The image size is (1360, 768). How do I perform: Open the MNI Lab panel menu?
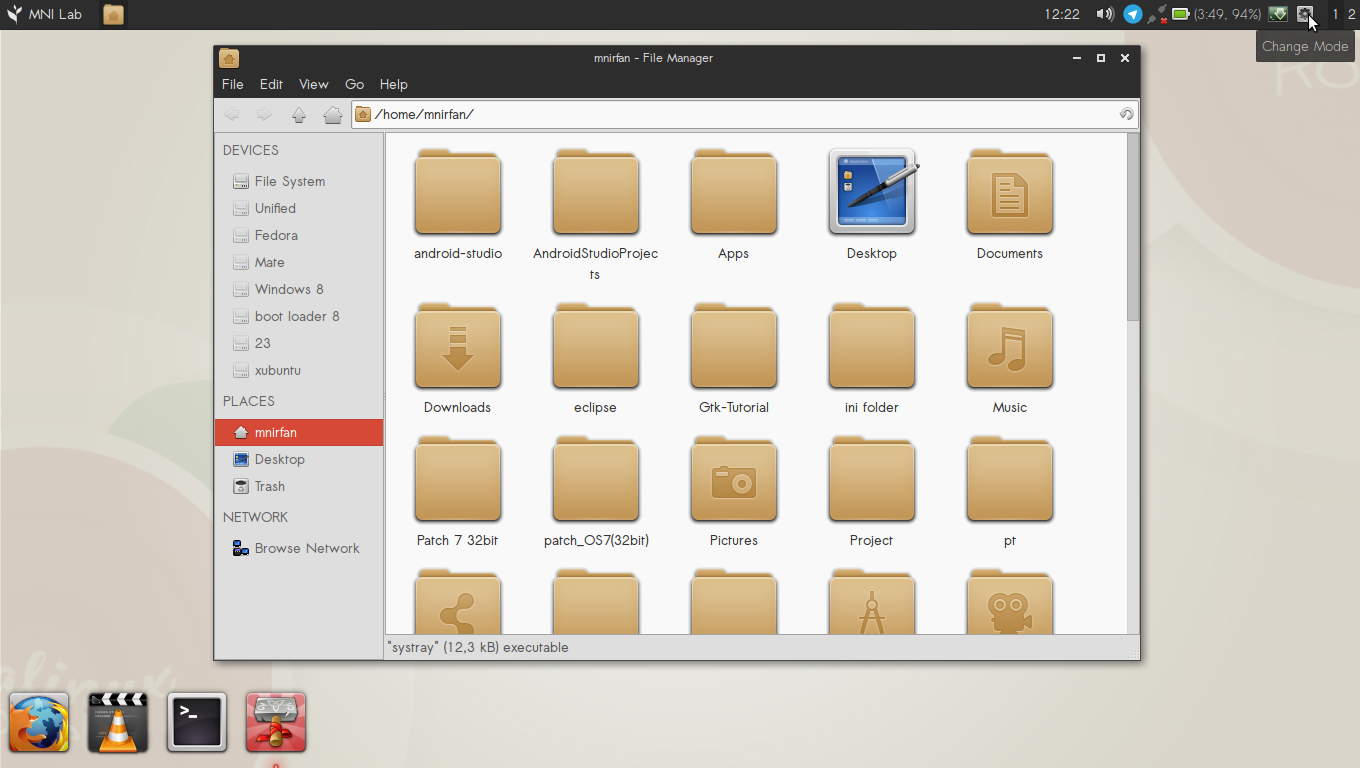pyautogui.click(x=44, y=14)
